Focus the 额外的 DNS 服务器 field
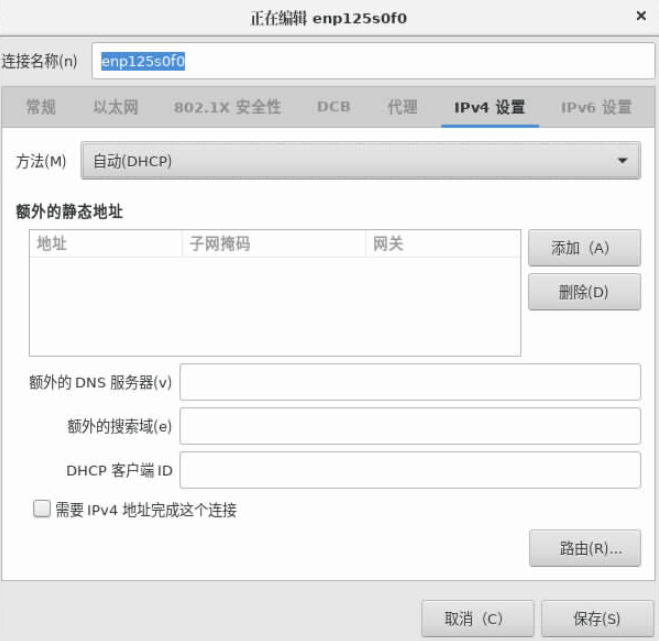 [410, 382]
